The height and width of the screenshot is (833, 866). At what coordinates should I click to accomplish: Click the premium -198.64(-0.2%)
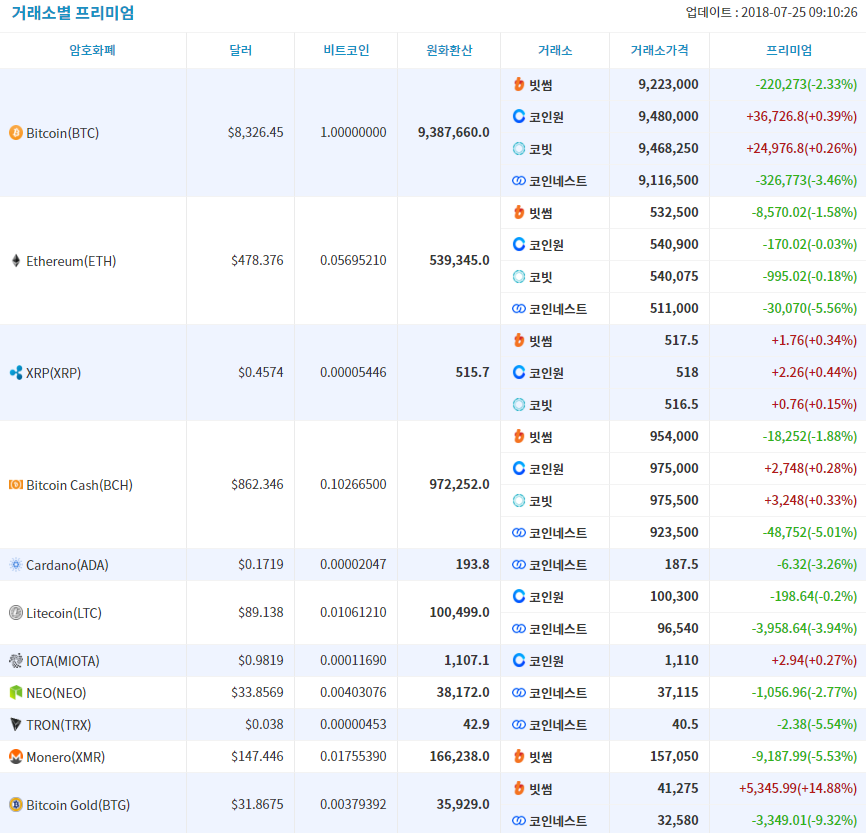click(814, 597)
